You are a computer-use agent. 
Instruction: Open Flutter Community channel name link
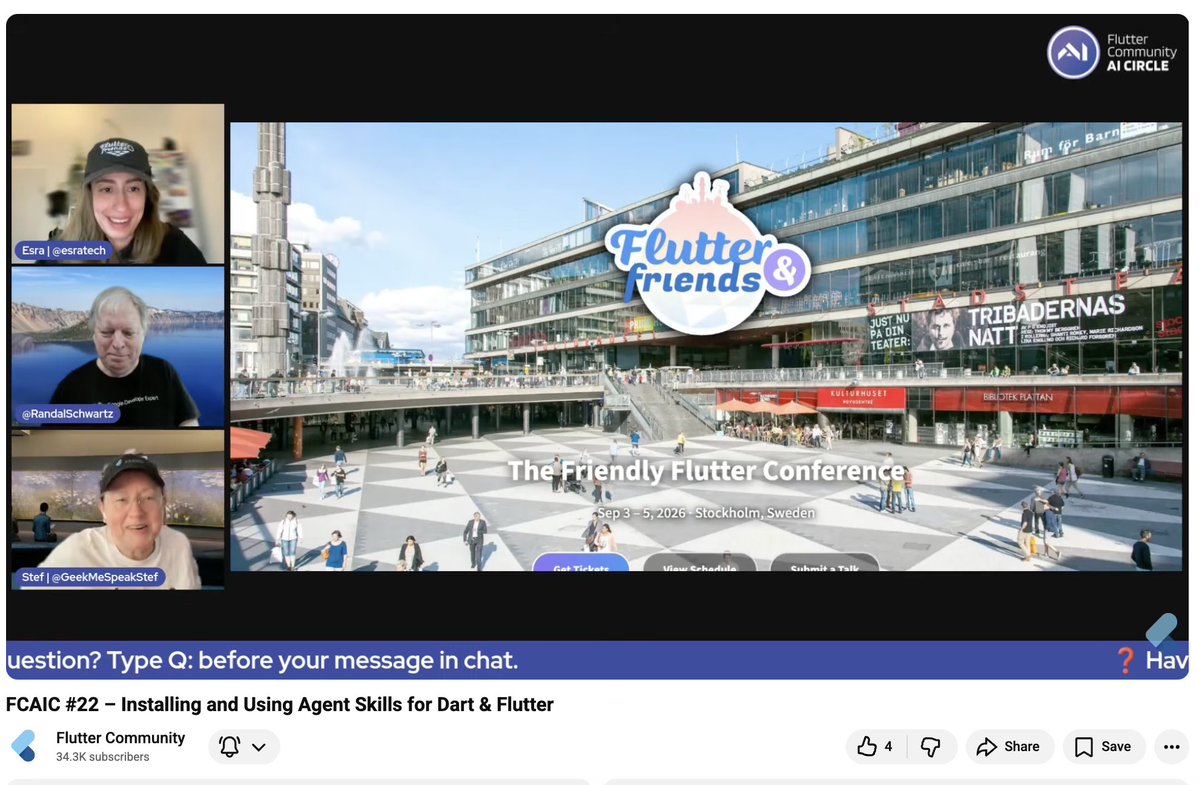[121, 738]
